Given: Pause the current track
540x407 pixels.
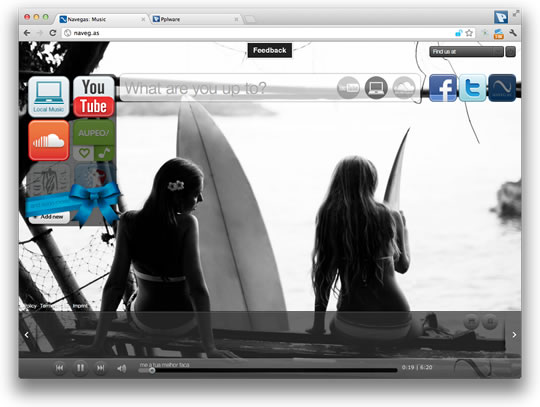Looking at the screenshot, I should coord(80,368).
